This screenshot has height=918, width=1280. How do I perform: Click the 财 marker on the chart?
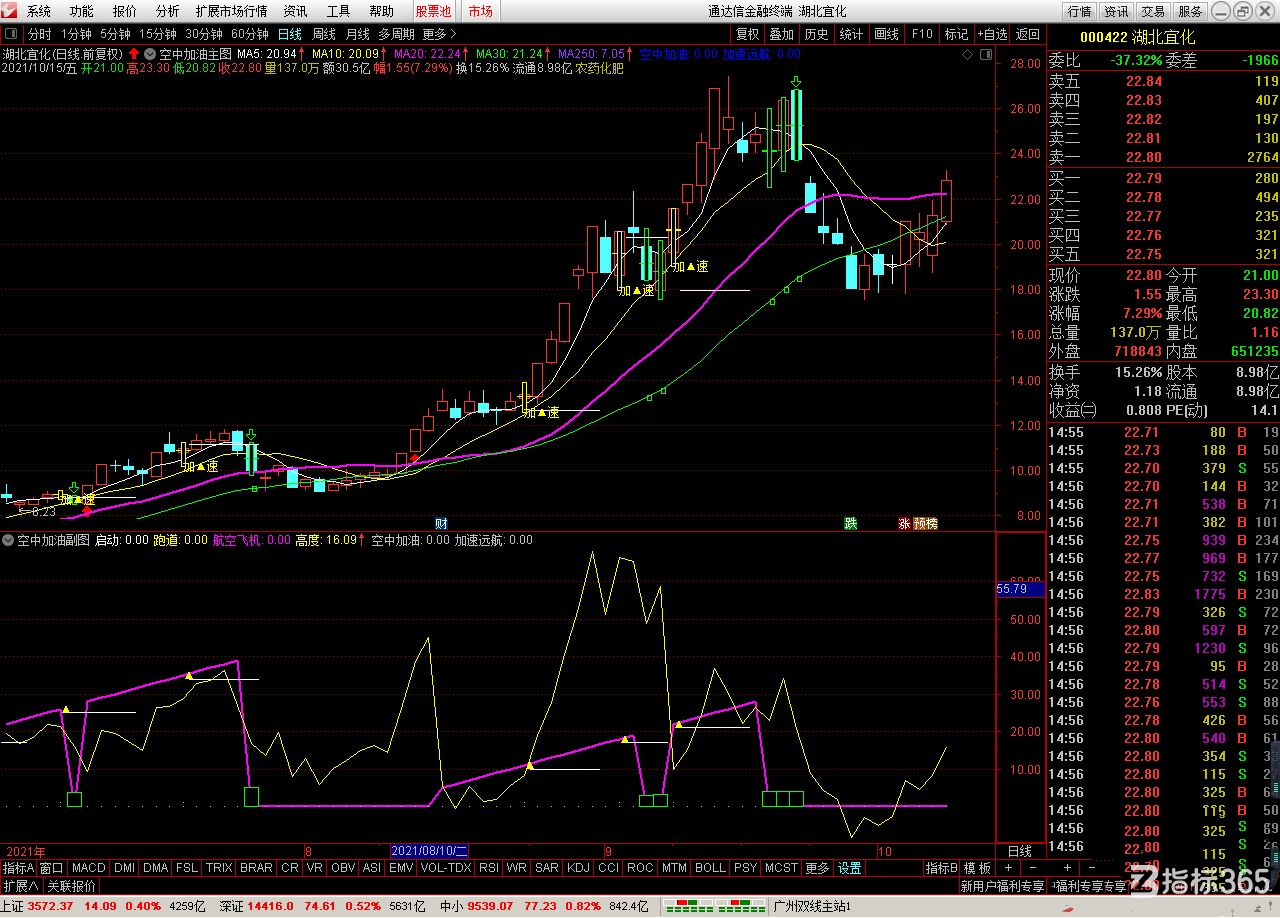pyautogui.click(x=441, y=523)
